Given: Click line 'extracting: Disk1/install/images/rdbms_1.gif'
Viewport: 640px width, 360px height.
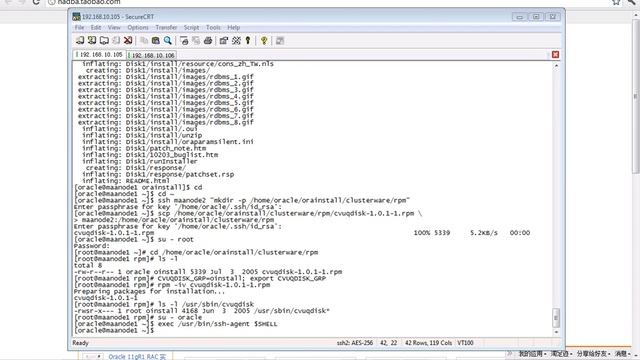Looking at the screenshot, I should coord(166,77).
